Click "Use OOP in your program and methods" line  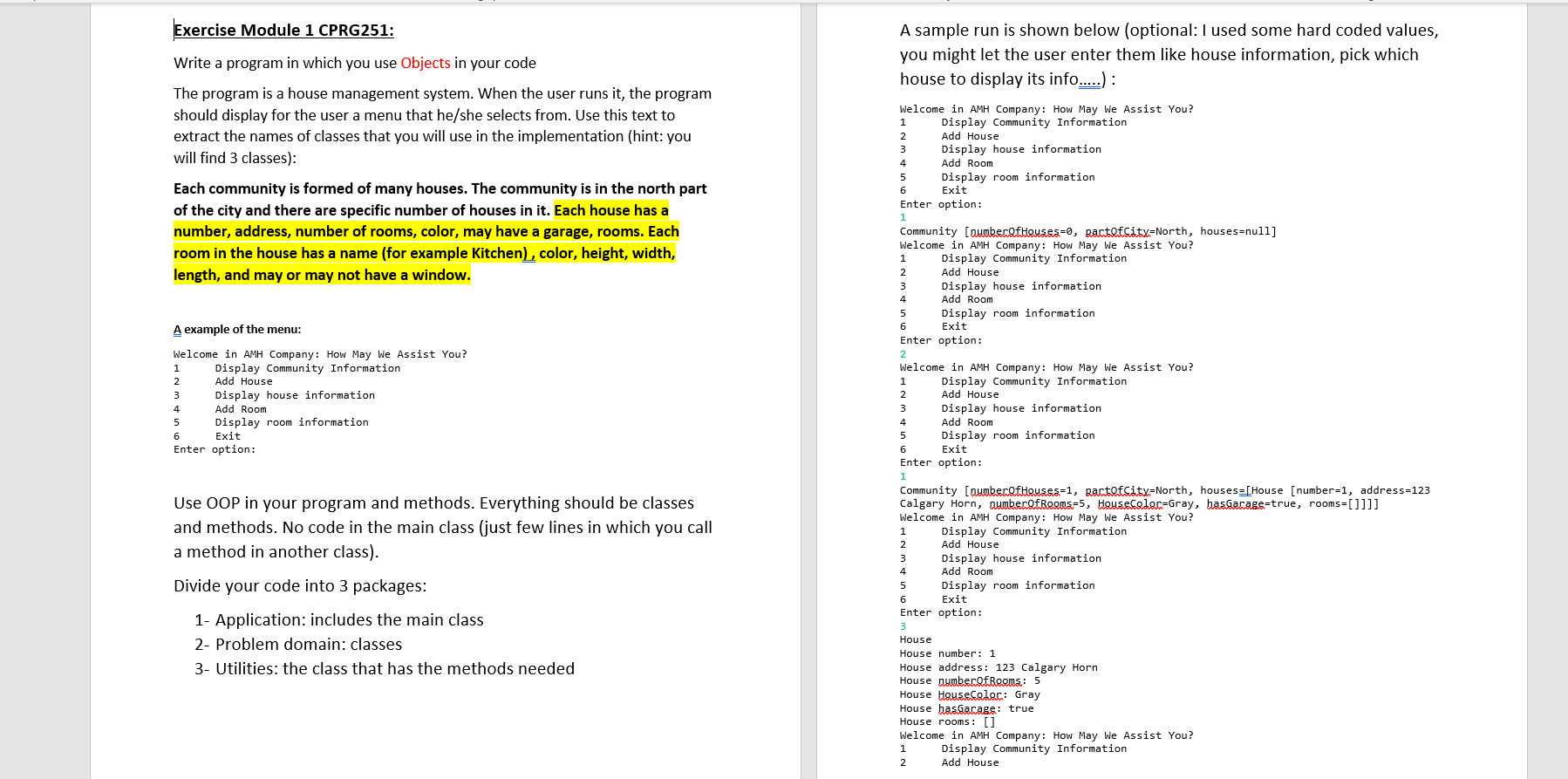click(x=433, y=503)
